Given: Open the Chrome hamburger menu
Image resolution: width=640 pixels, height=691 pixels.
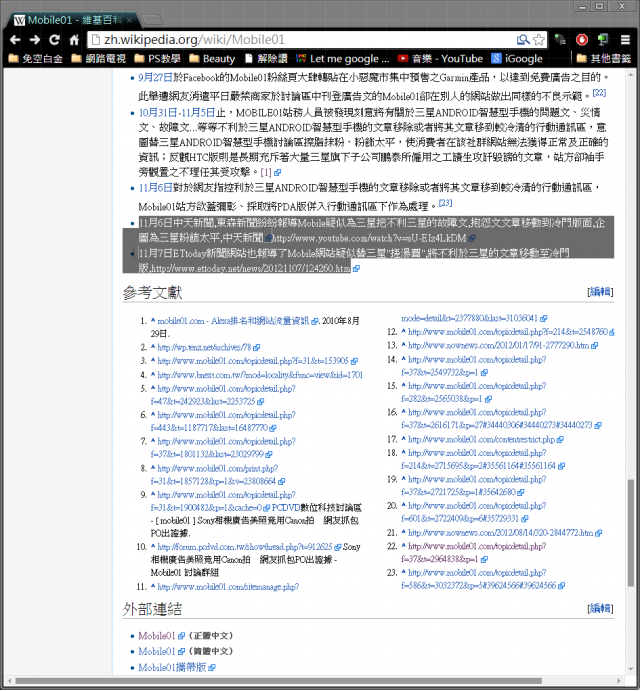Looking at the screenshot, I should click(625, 40).
